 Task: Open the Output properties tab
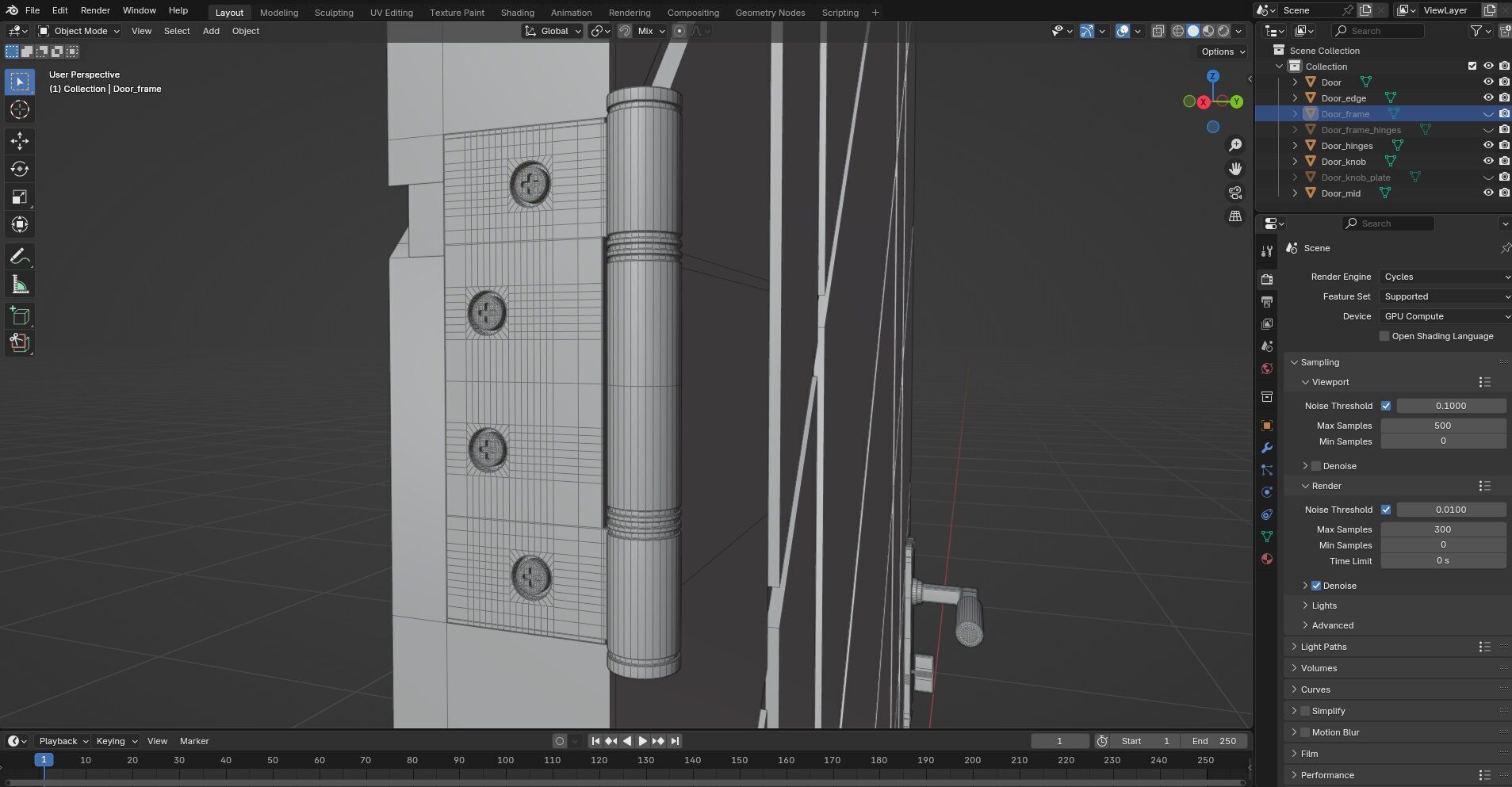pos(1267,302)
